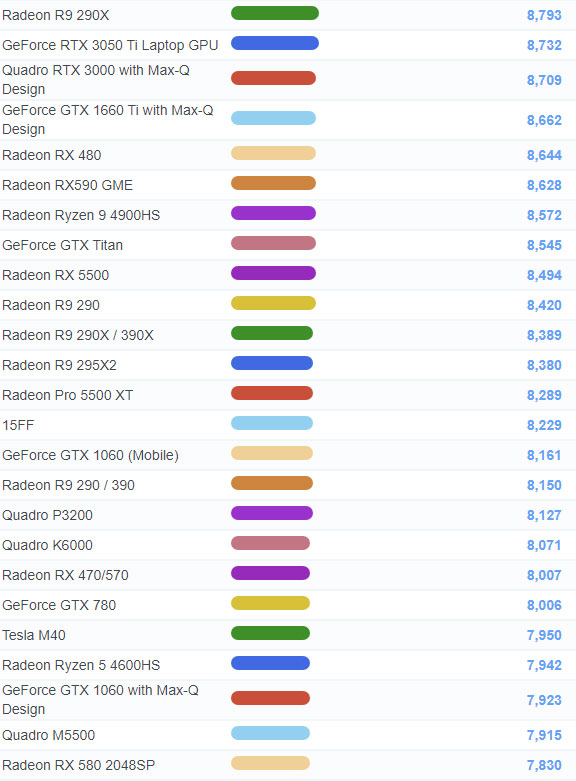Screen dimensions: 576x781
Task: Open the GeForce GTX 780 entry
Action: click(59, 605)
